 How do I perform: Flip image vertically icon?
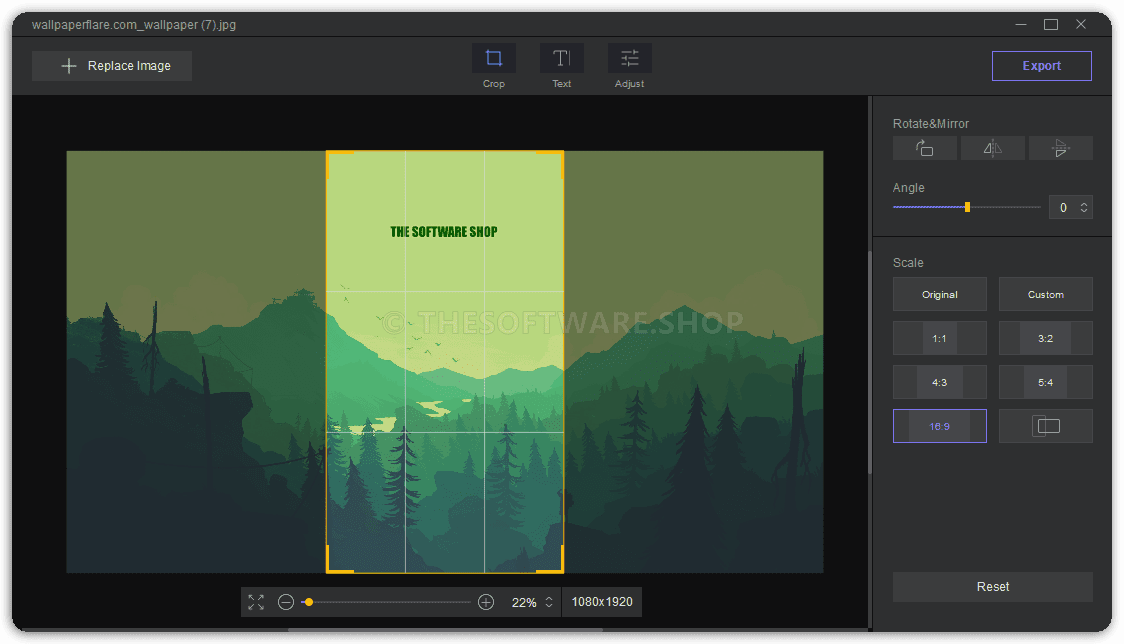[1061, 148]
